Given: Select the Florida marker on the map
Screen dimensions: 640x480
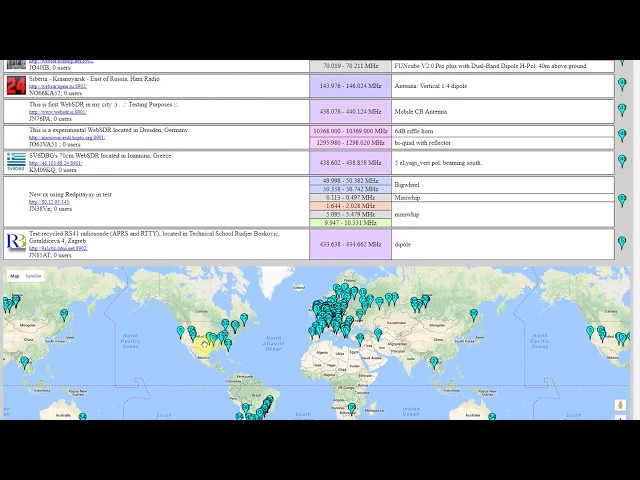Looking at the screenshot, I should [228, 345].
